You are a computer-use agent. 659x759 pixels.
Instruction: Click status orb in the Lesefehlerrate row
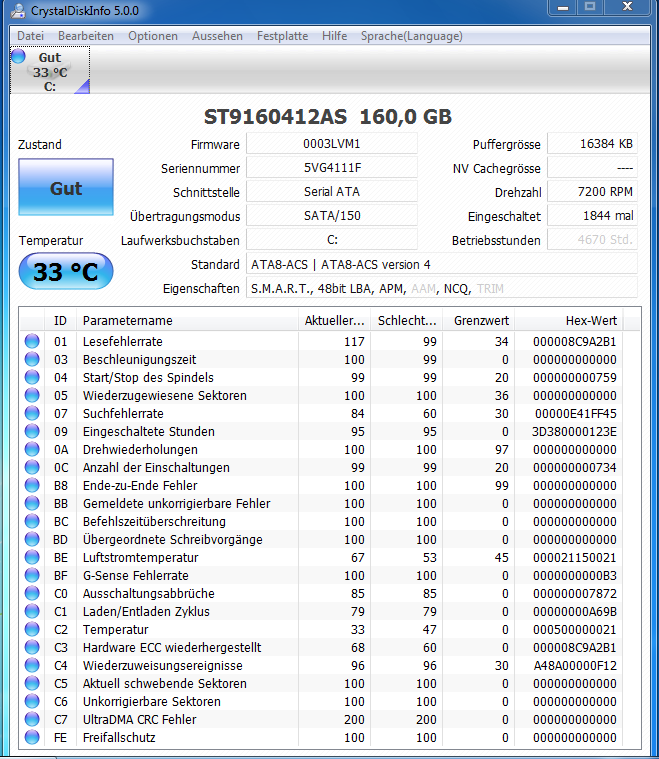pyautogui.click(x=32, y=341)
